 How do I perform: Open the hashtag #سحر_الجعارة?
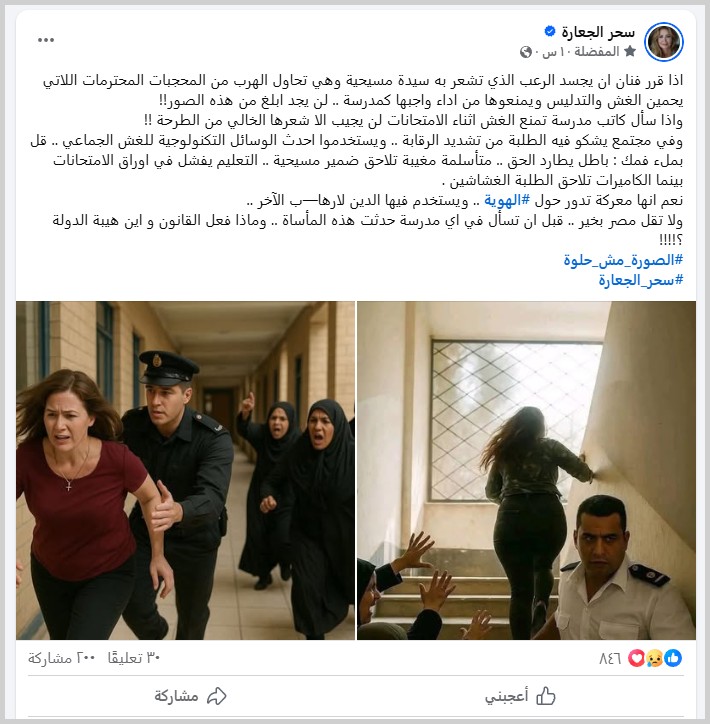[640, 280]
